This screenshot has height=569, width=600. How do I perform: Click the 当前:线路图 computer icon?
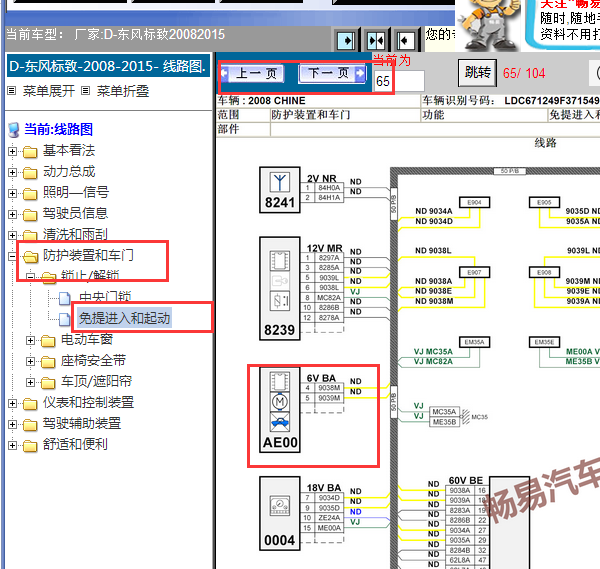14,130
